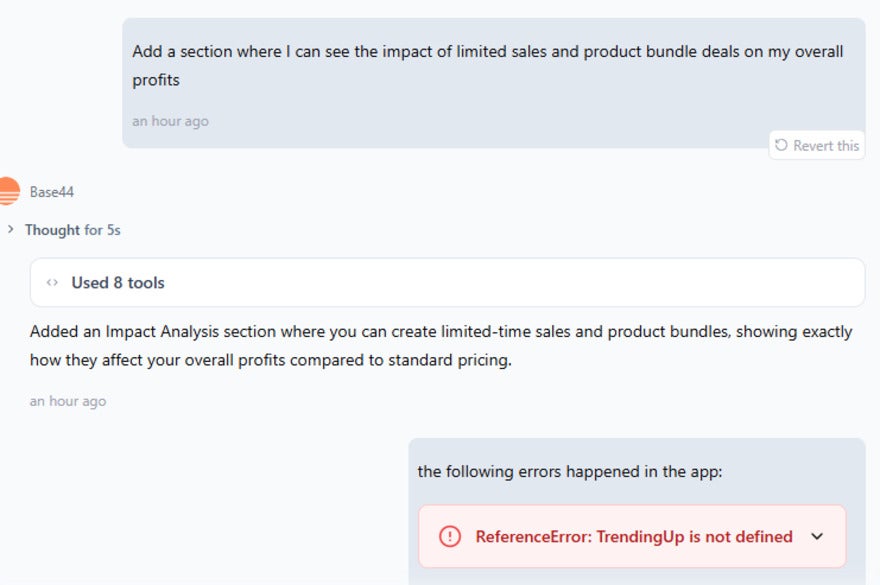Image resolution: width=880 pixels, height=585 pixels.
Task: Expand the "Used 8 tools" label
Action: tap(118, 283)
